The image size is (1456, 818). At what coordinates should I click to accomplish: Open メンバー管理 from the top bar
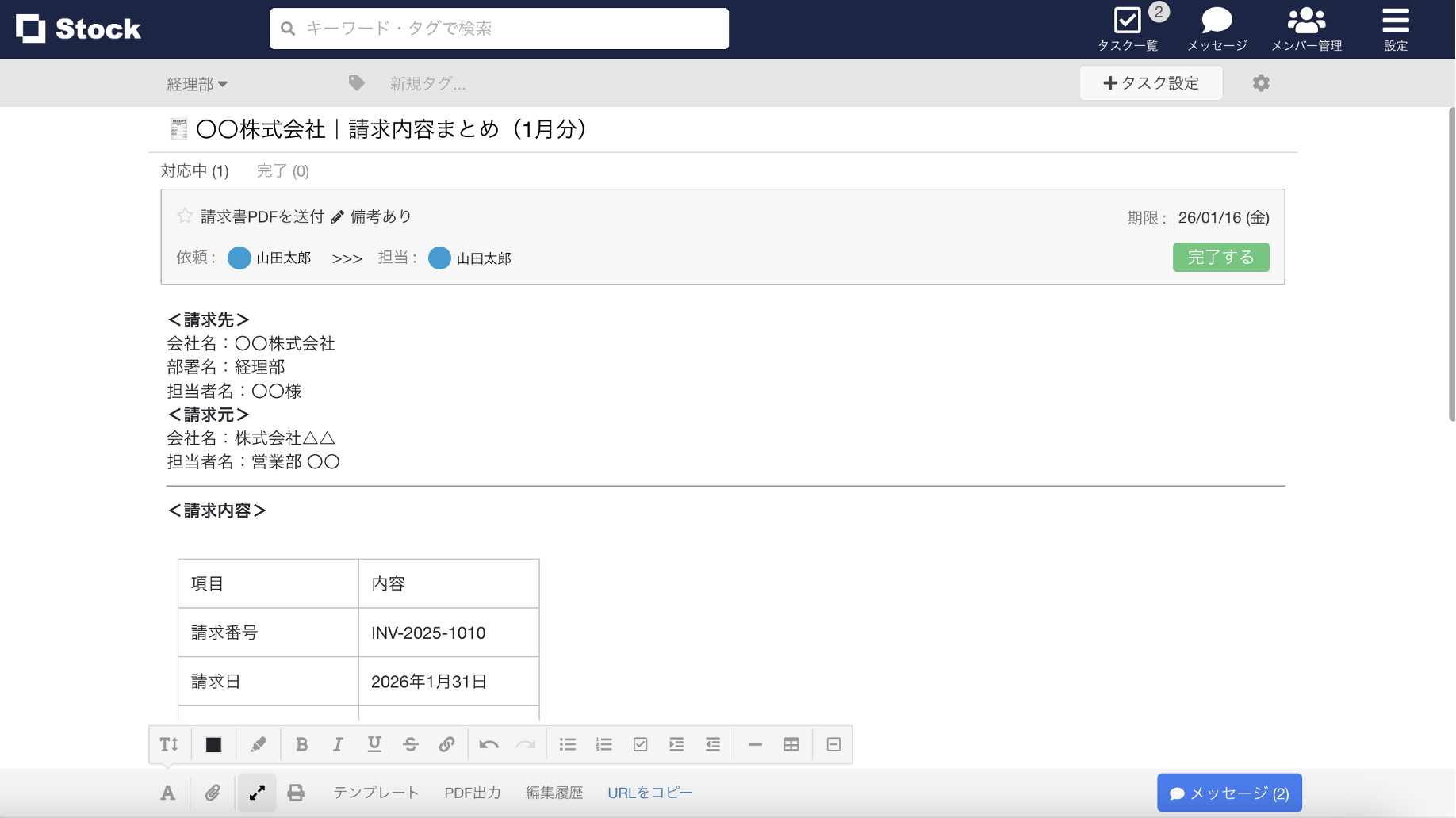click(1306, 29)
